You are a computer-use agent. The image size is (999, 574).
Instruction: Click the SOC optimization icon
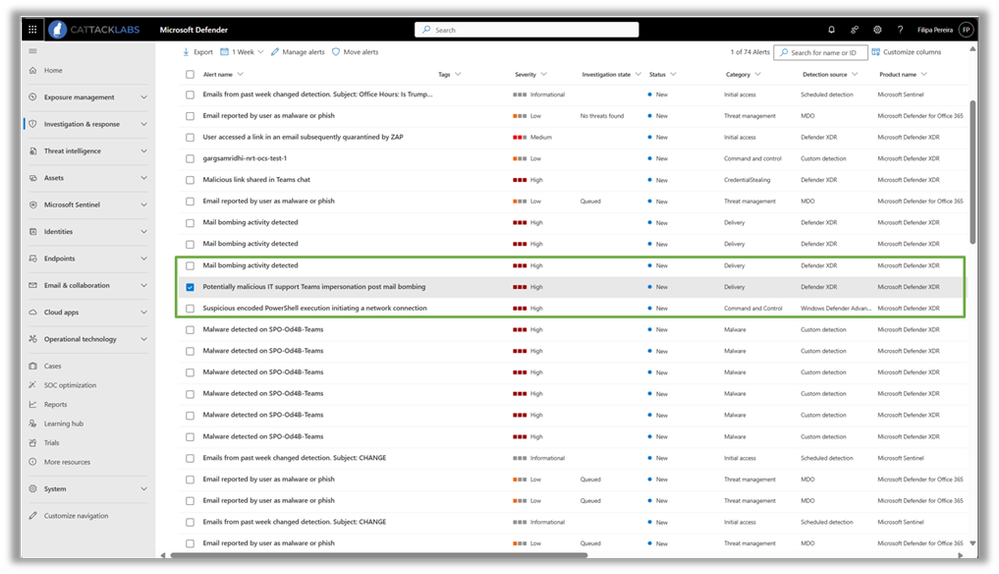[32, 385]
